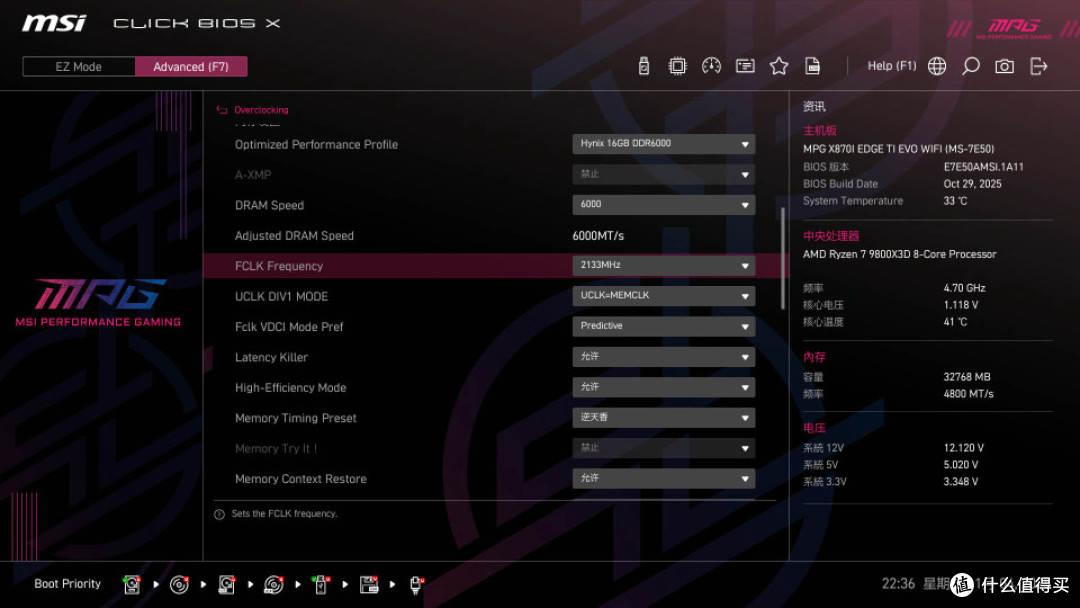Click the Memory Timing Preset label
Image resolution: width=1080 pixels, height=608 pixels.
pyautogui.click(x=295, y=418)
